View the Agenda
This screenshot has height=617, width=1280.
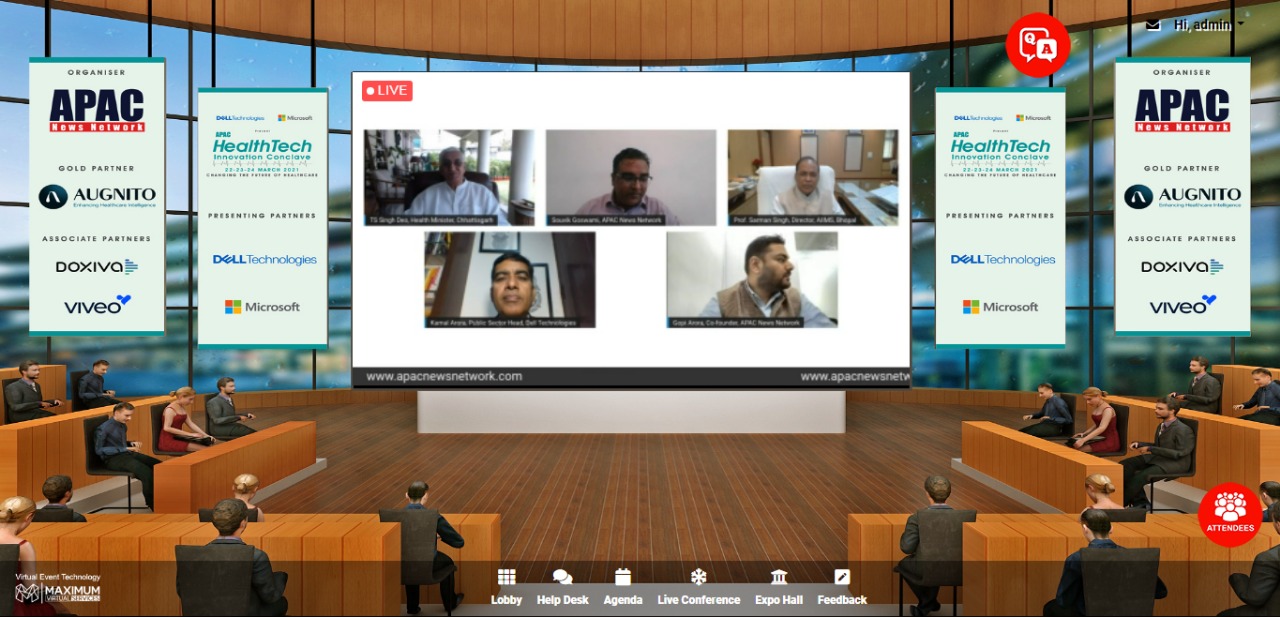(x=623, y=588)
